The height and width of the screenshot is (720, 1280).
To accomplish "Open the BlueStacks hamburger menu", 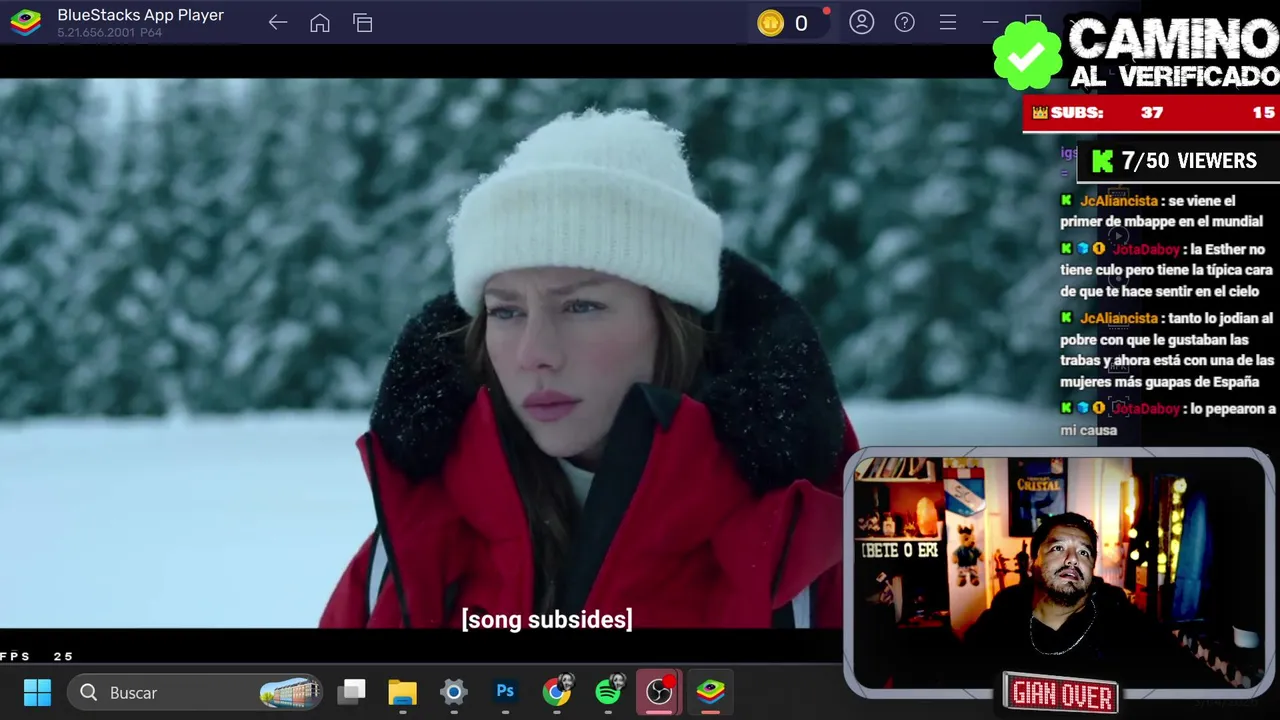I will click(x=948, y=23).
